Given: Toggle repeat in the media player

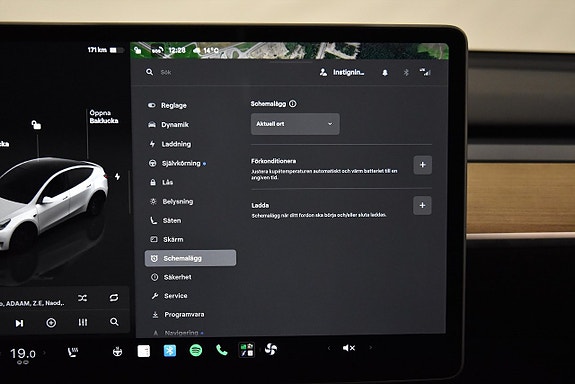Looking at the screenshot, I should point(114,297).
